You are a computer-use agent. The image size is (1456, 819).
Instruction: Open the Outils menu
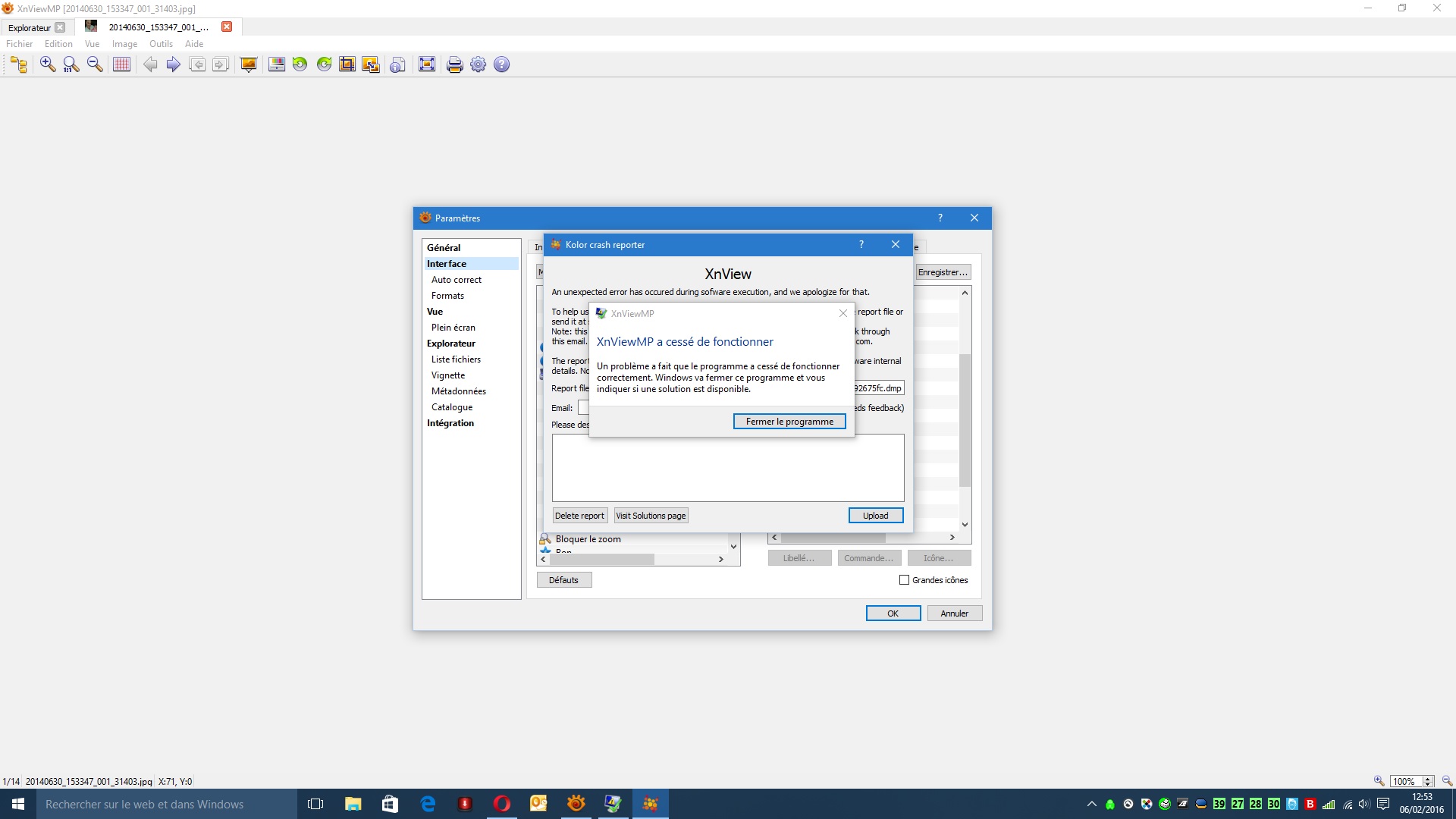161,44
